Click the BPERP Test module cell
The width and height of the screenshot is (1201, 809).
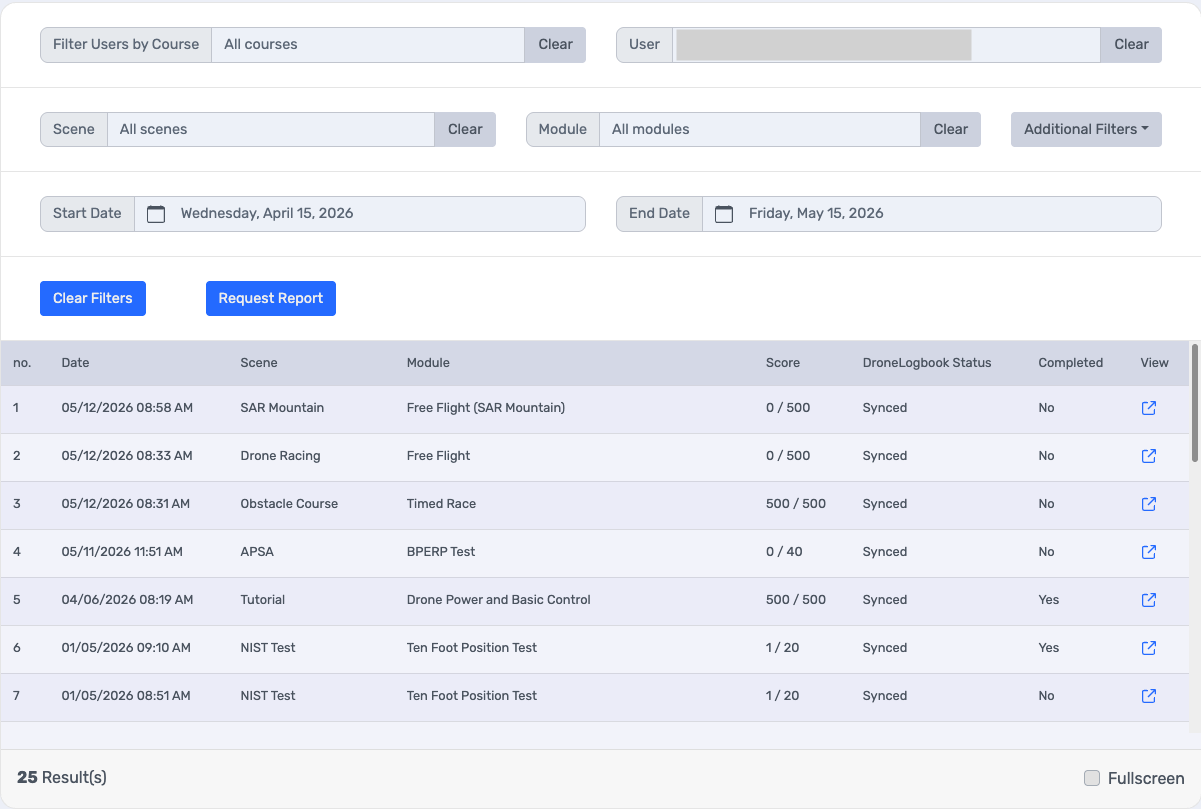(x=441, y=552)
